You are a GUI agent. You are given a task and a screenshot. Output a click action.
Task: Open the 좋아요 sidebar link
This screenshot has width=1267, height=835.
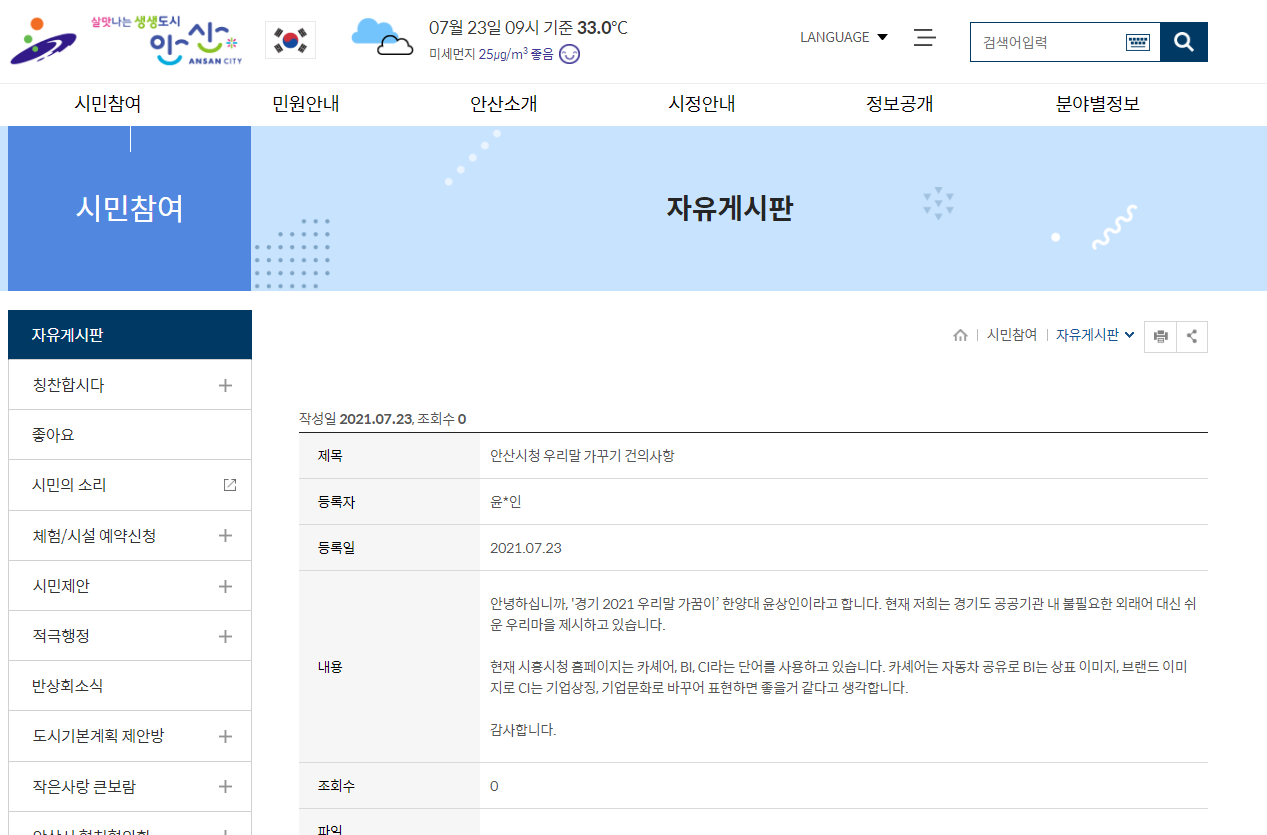tap(54, 435)
